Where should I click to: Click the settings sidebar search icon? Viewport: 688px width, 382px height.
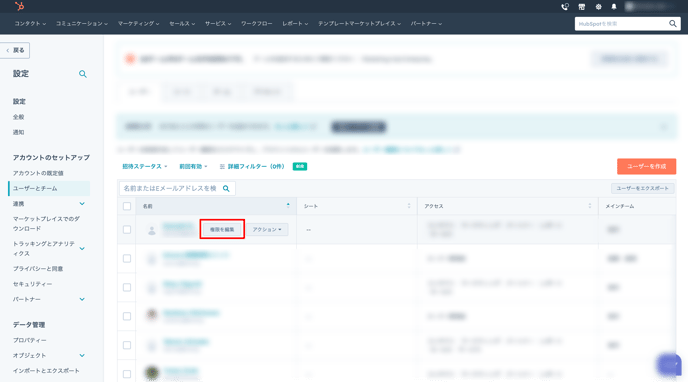coord(82,74)
